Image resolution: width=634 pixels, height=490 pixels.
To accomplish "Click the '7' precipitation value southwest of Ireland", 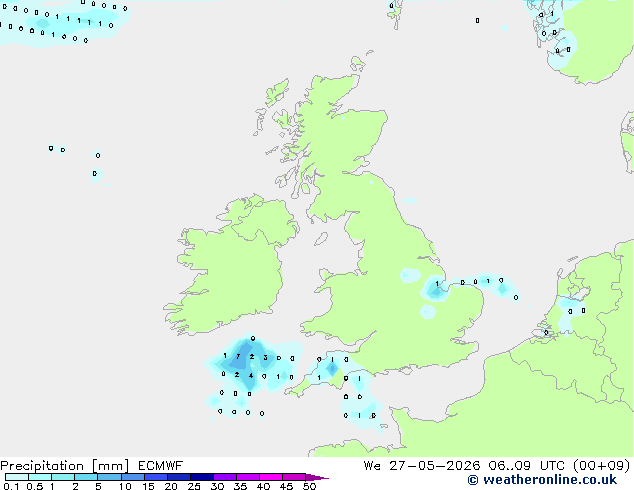I will pos(238,357).
